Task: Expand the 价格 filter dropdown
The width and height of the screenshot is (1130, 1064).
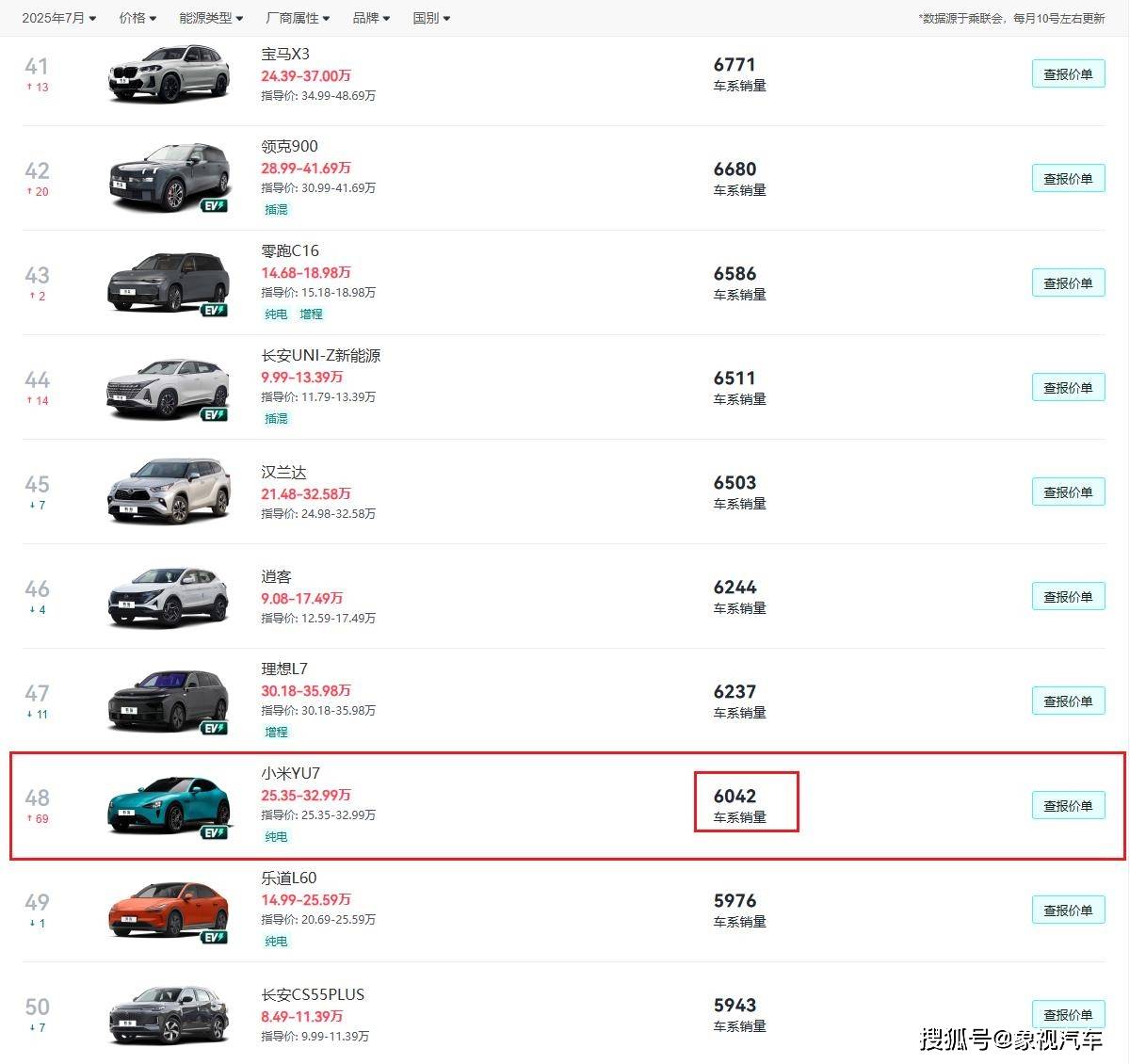Action: click(137, 18)
